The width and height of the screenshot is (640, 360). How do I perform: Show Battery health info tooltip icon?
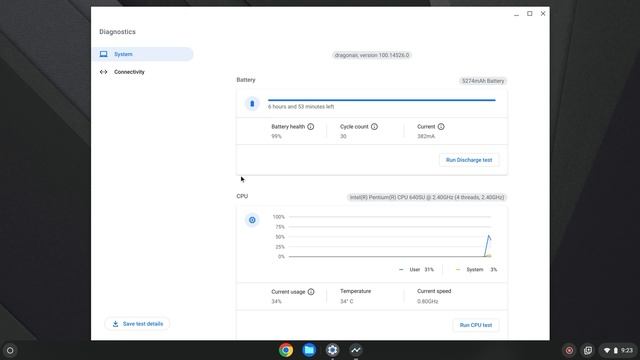(311, 127)
